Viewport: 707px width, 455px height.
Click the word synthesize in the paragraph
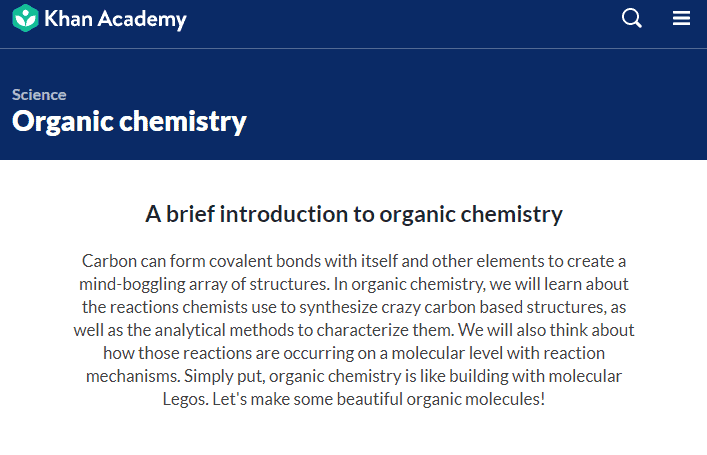[x=338, y=308]
